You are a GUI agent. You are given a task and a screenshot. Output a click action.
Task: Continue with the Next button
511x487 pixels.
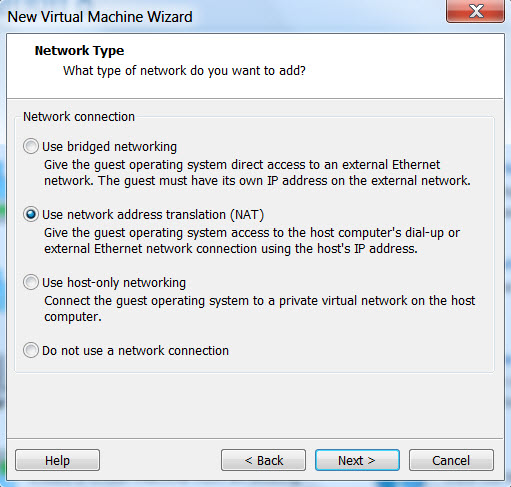coord(357,460)
